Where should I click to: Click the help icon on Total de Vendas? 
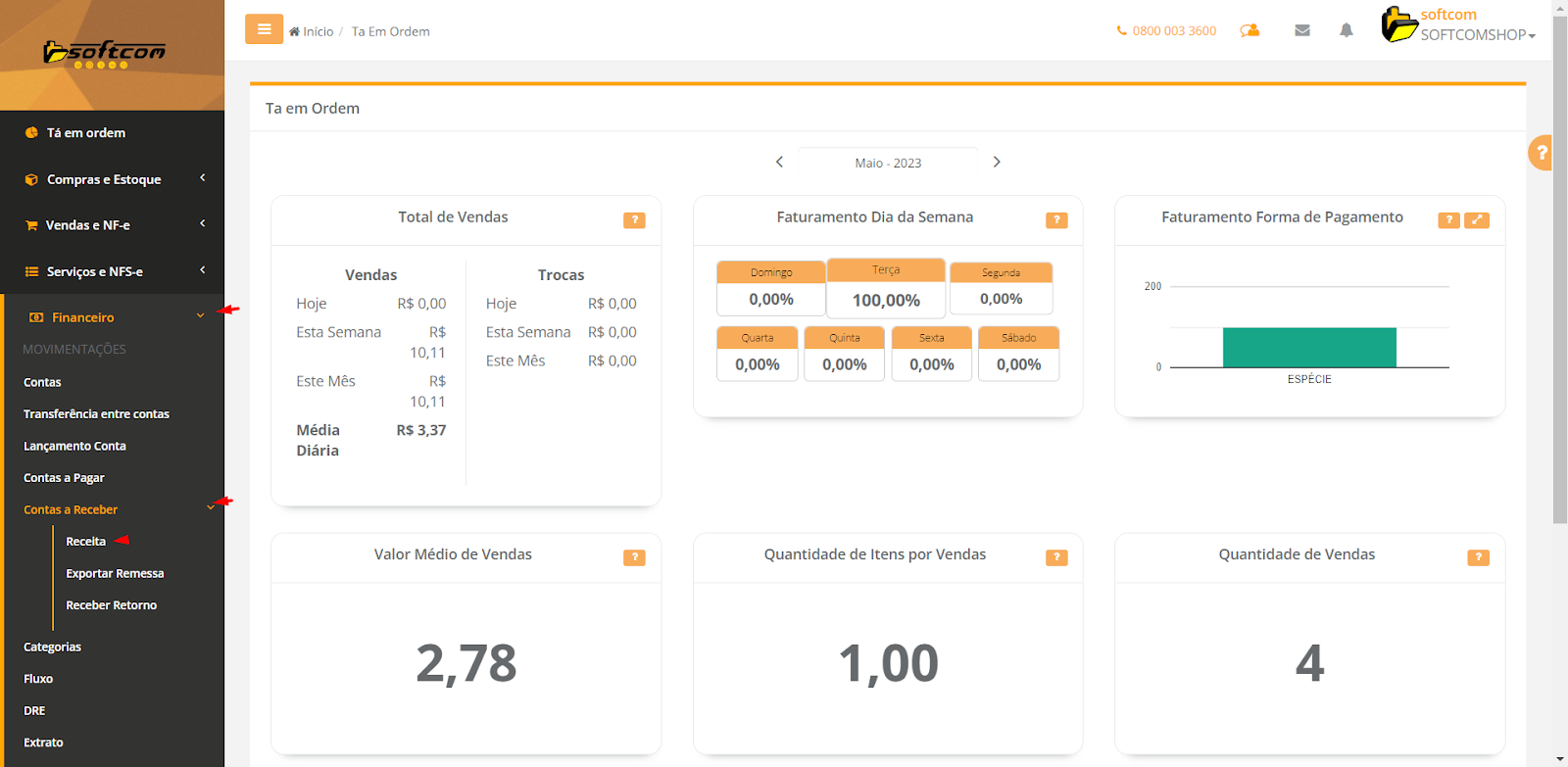(634, 220)
